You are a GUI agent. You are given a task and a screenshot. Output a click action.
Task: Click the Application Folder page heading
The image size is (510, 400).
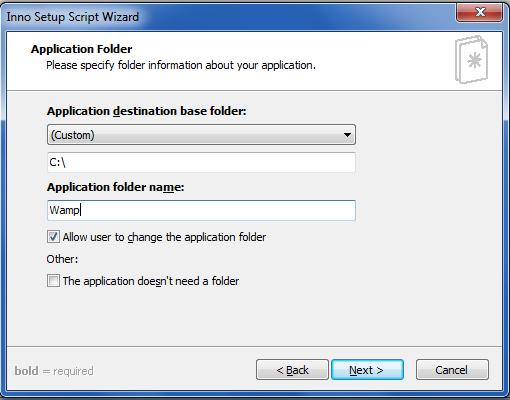(x=82, y=49)
